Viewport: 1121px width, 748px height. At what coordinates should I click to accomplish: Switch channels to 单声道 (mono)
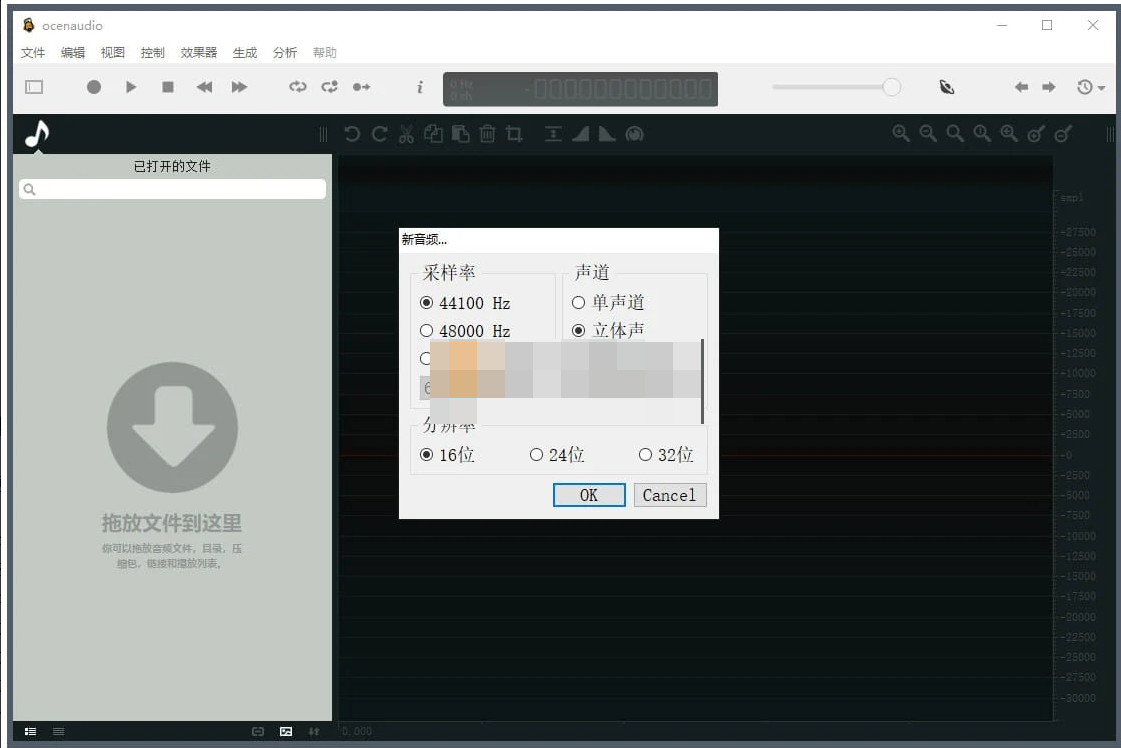(579, 302)
